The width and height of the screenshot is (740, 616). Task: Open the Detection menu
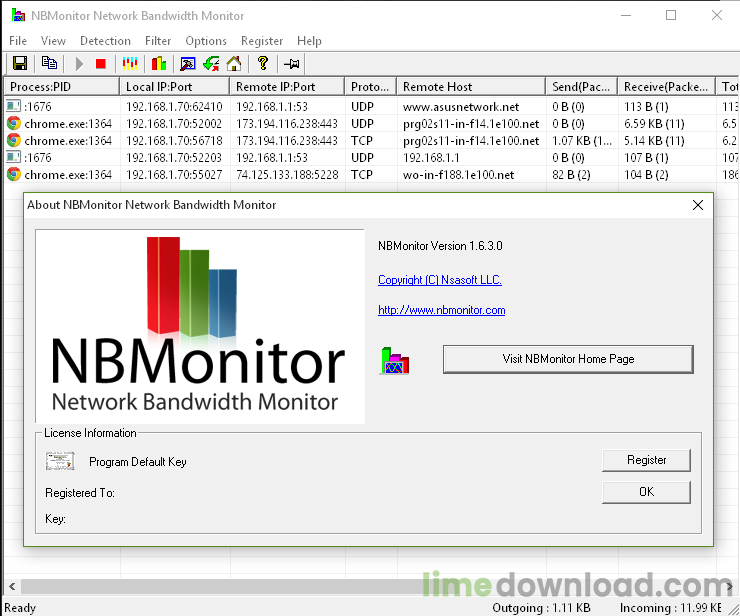click(105, 41)
